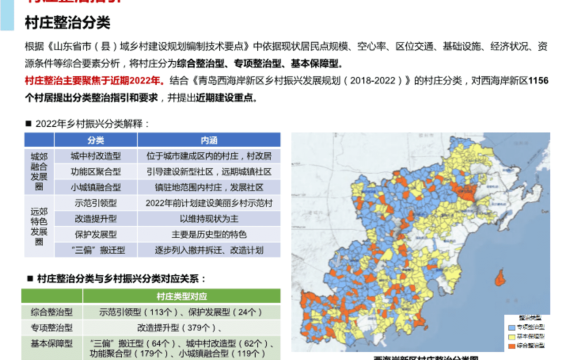The width and height of the screenshot is (570, 360).
Task: Select the 专项整治型 row in green table
Action: [151, 328]
